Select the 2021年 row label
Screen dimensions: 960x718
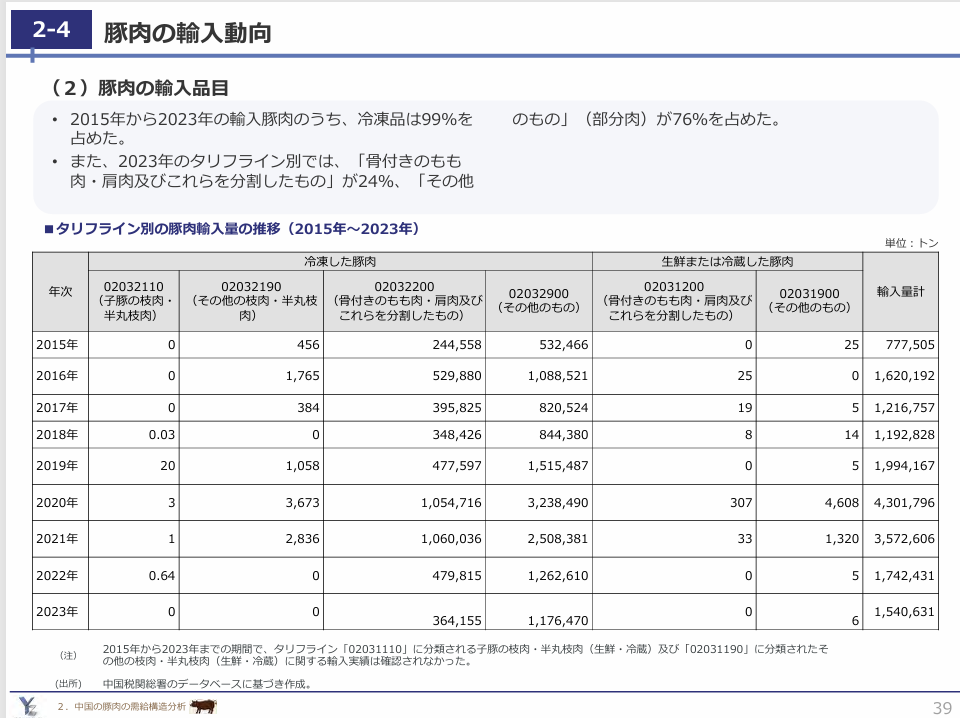(x=57, y=539)
